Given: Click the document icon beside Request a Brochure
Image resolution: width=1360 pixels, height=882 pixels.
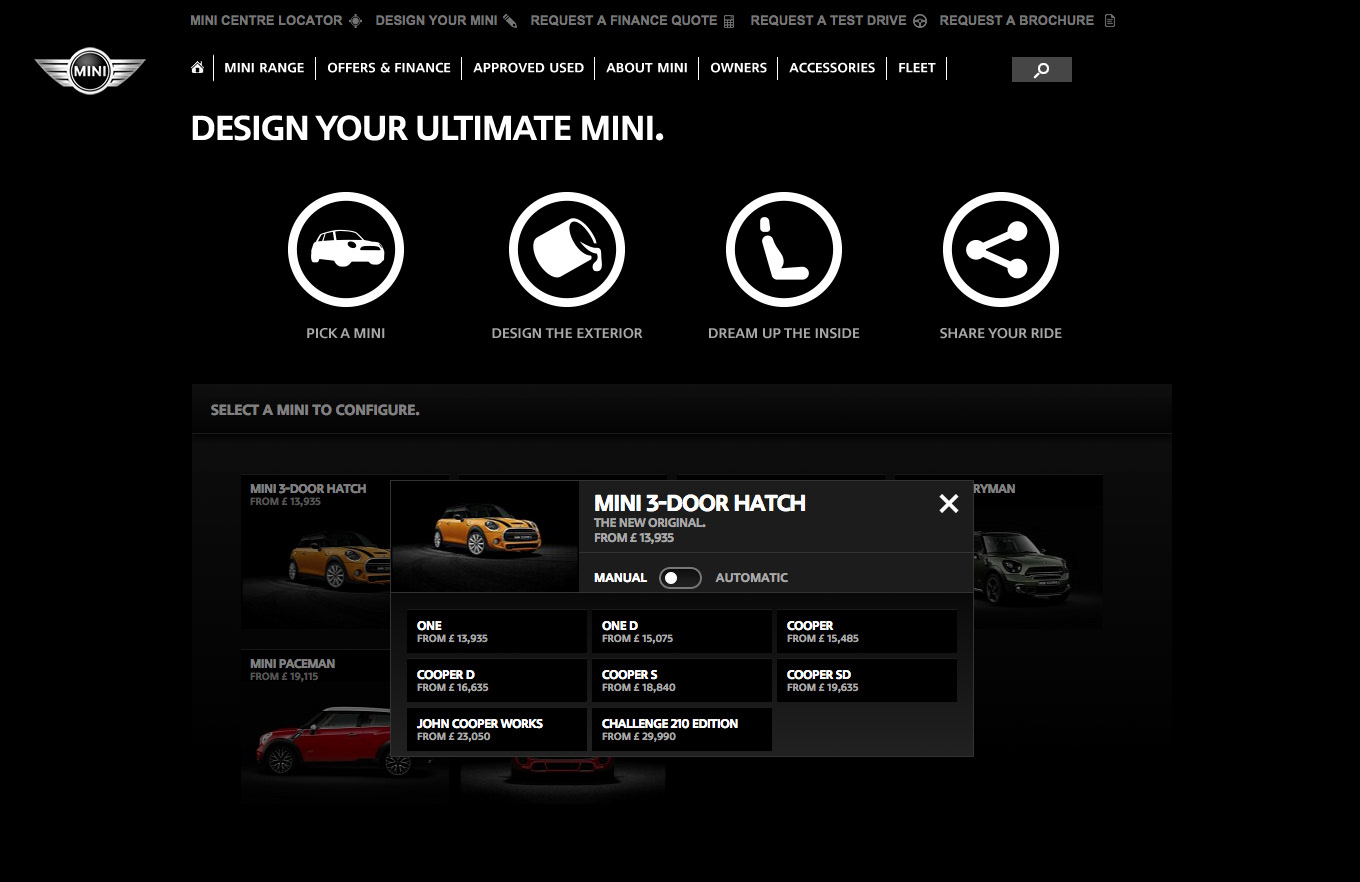Looking at the screenshot, I should click(1109, 21).
